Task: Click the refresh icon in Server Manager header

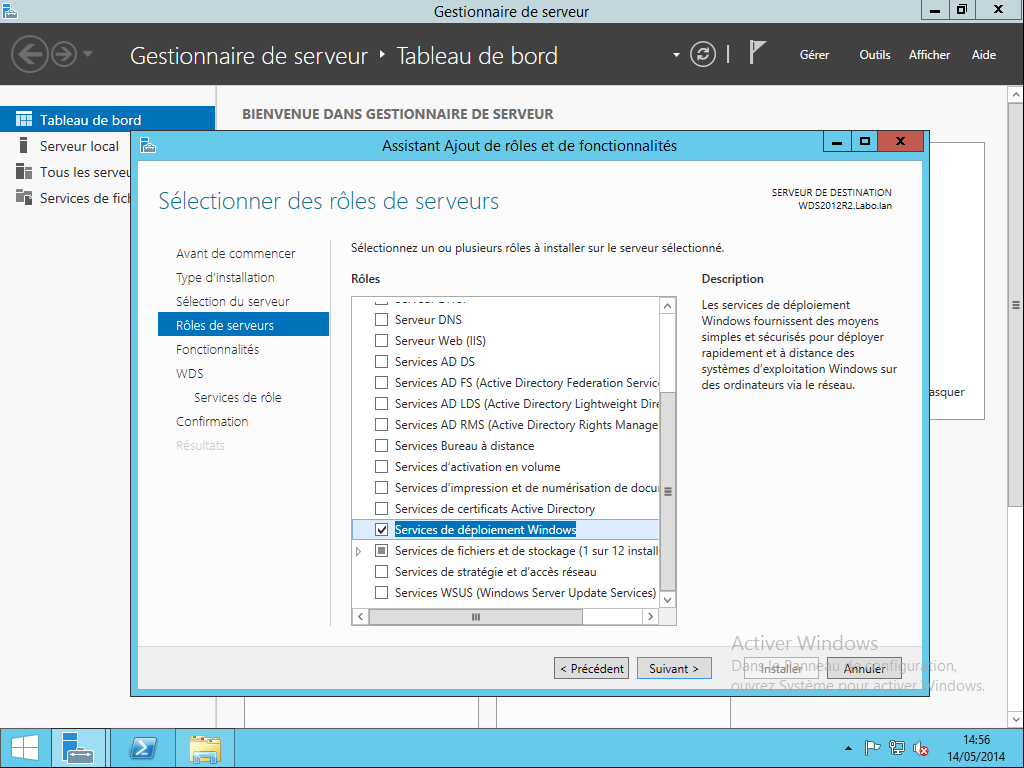Action: pos(703,54)
